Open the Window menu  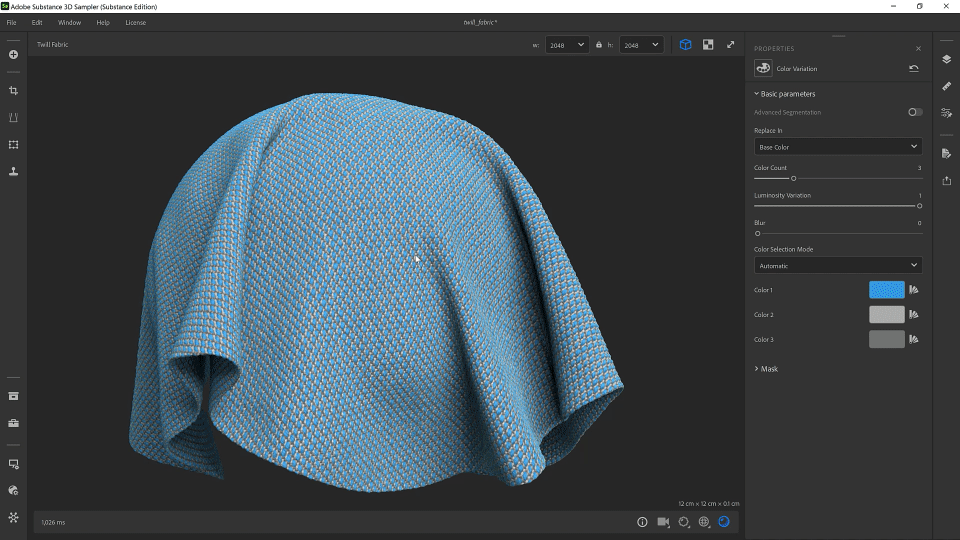click(x=69, y=22)
